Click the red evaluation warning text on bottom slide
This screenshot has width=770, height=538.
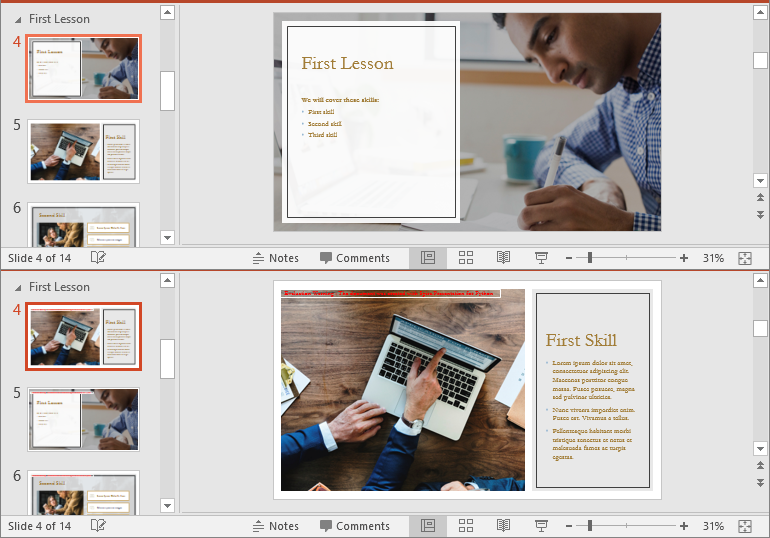(x=389, y=293)
